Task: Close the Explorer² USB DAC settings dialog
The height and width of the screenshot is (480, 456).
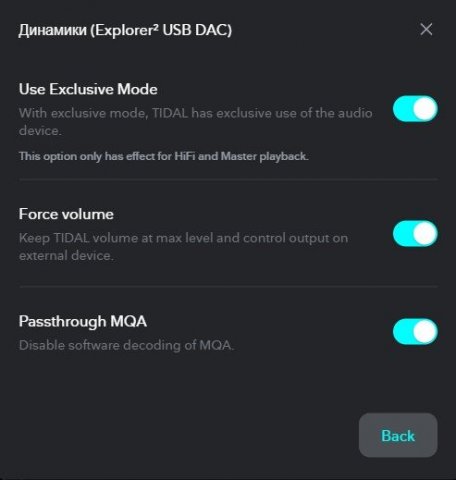Action: click(x=426, y=29)
